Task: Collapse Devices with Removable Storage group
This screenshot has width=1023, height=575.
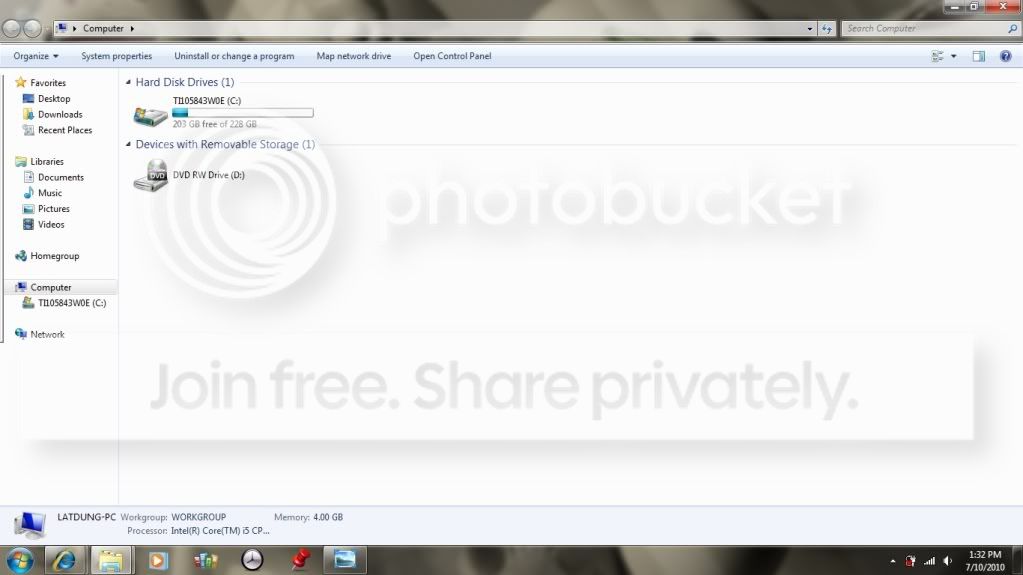Action: coord(129,144)
